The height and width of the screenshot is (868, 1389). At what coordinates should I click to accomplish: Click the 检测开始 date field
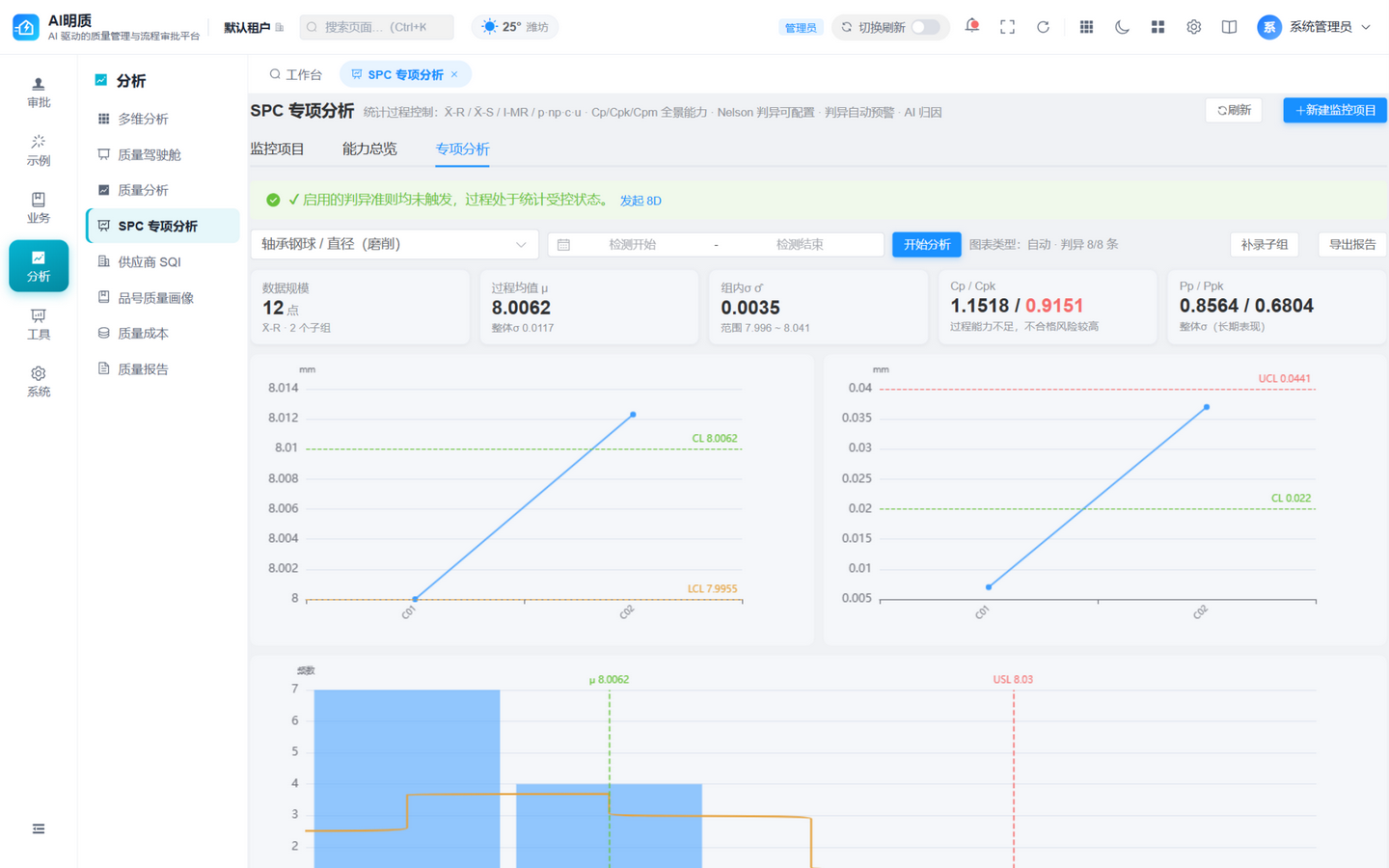coord(632,244)
